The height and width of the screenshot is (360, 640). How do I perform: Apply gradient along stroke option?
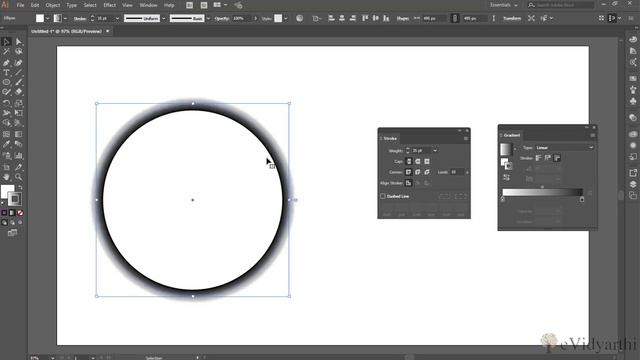pyautogui.click(x=548, y=158)
